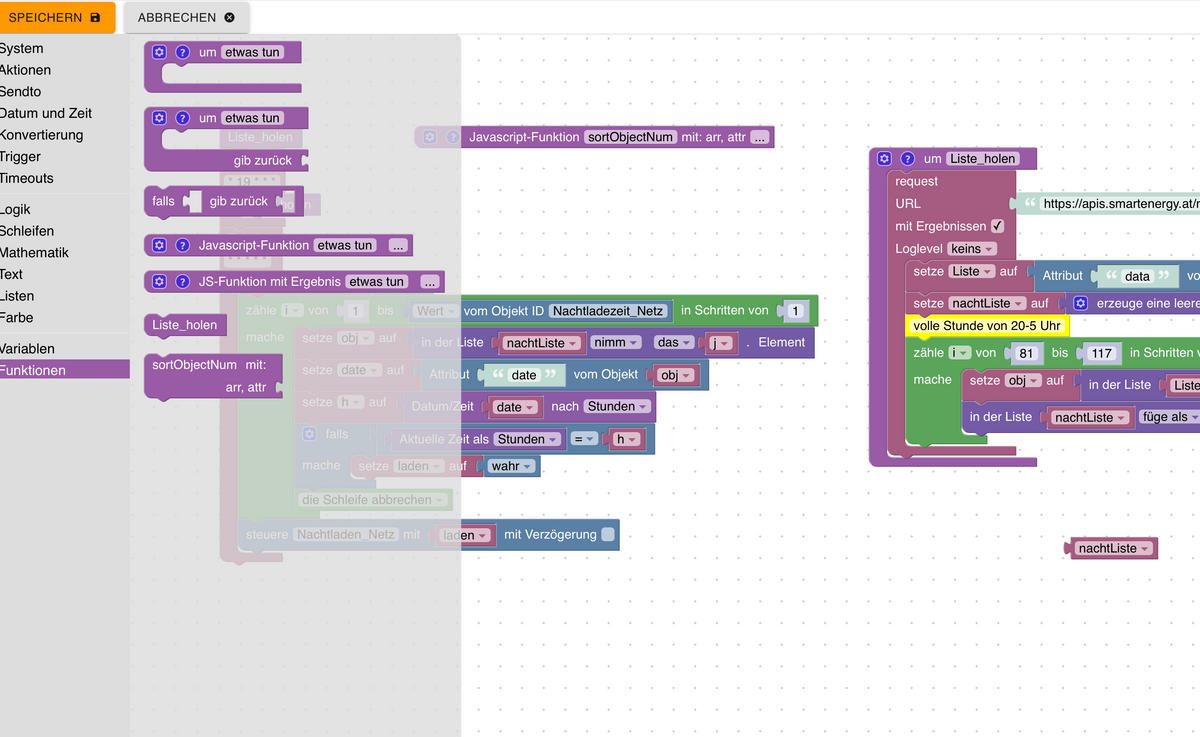Open the Loglevel 'keins' dropdown
The height and width of the screenshot is (737, 1200).
(x=973, y=248)
